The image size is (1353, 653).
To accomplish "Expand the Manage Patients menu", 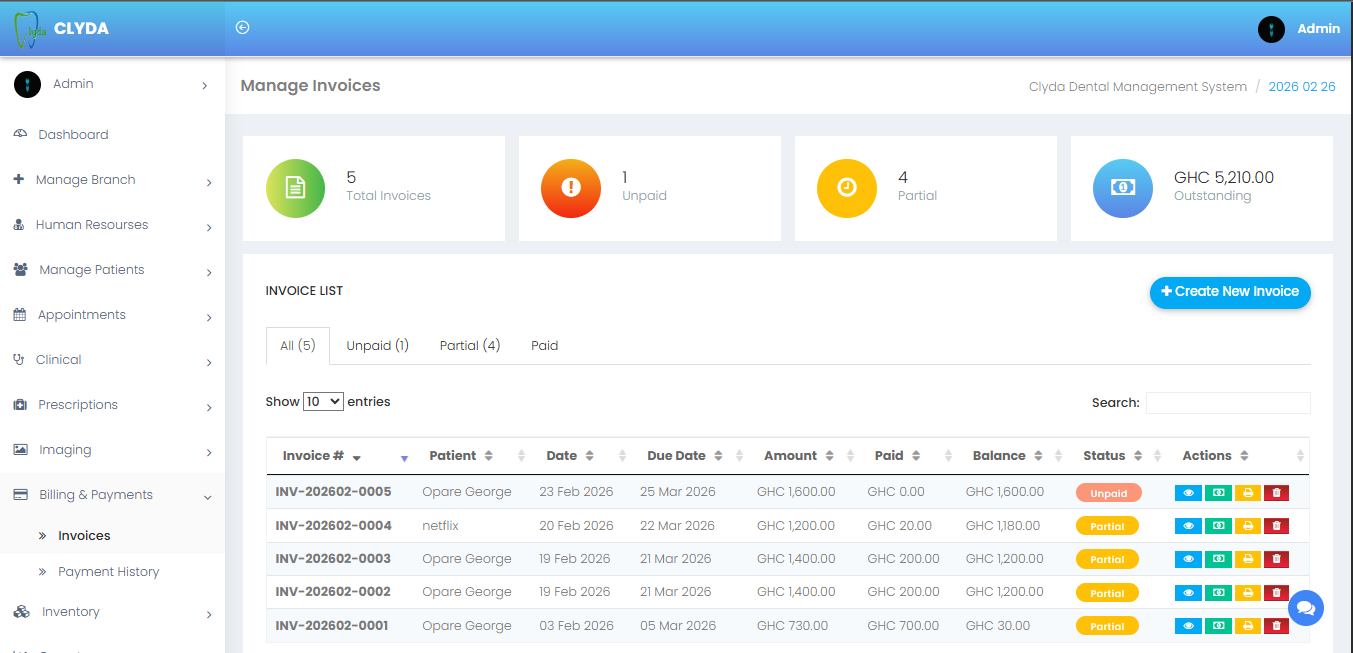I will pos(112,270).
